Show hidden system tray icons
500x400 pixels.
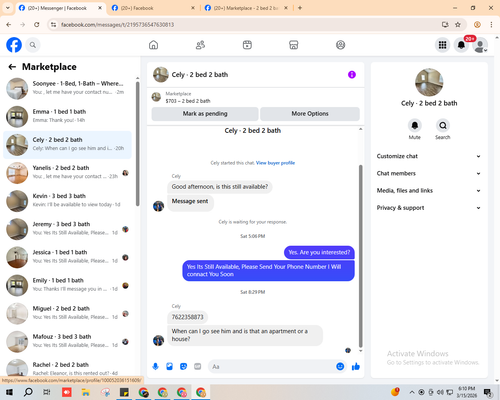coord(412,392)
